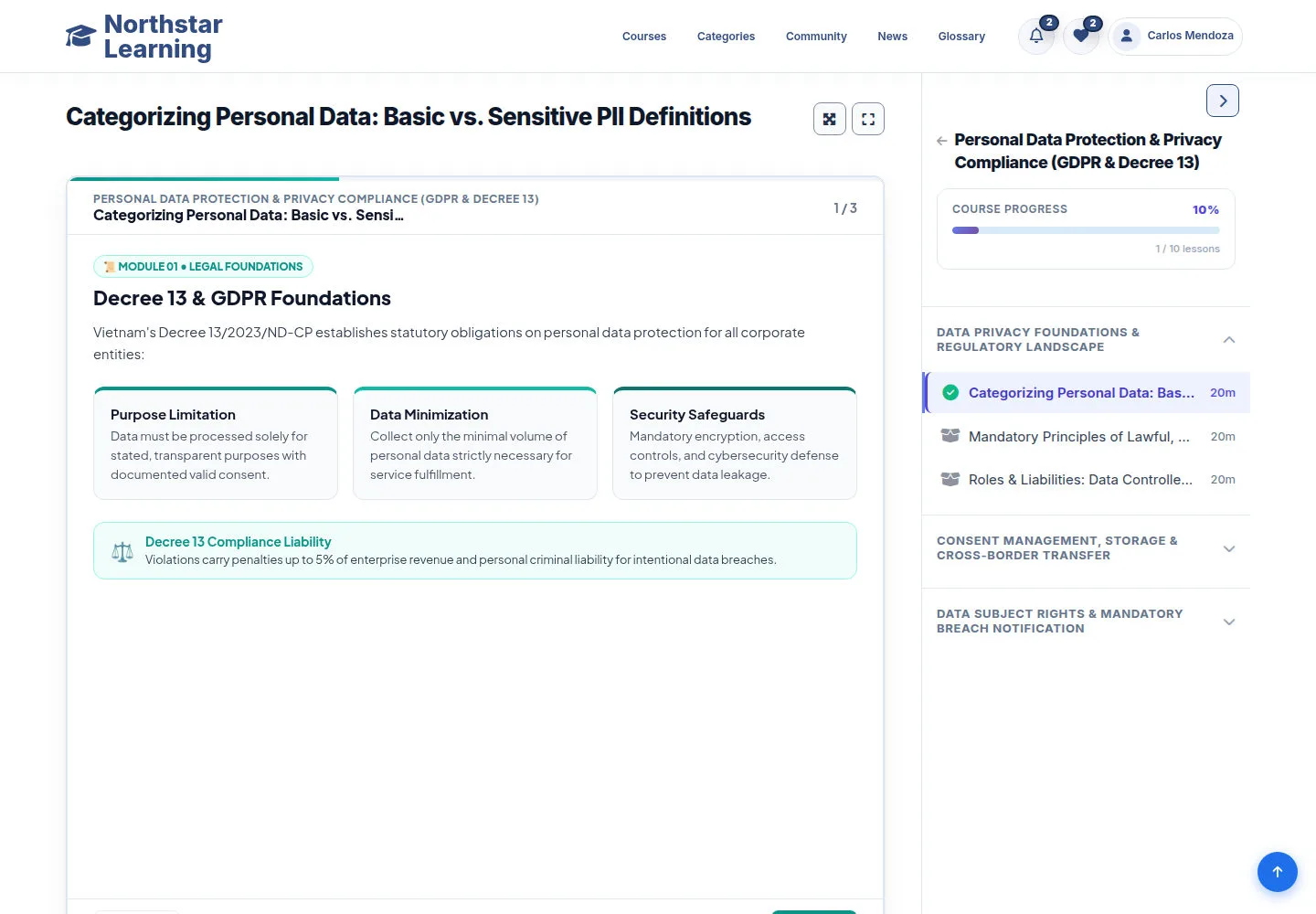Open the notifications bell
Screen dimensions: 1316x914
click(x=1036, y=36)
